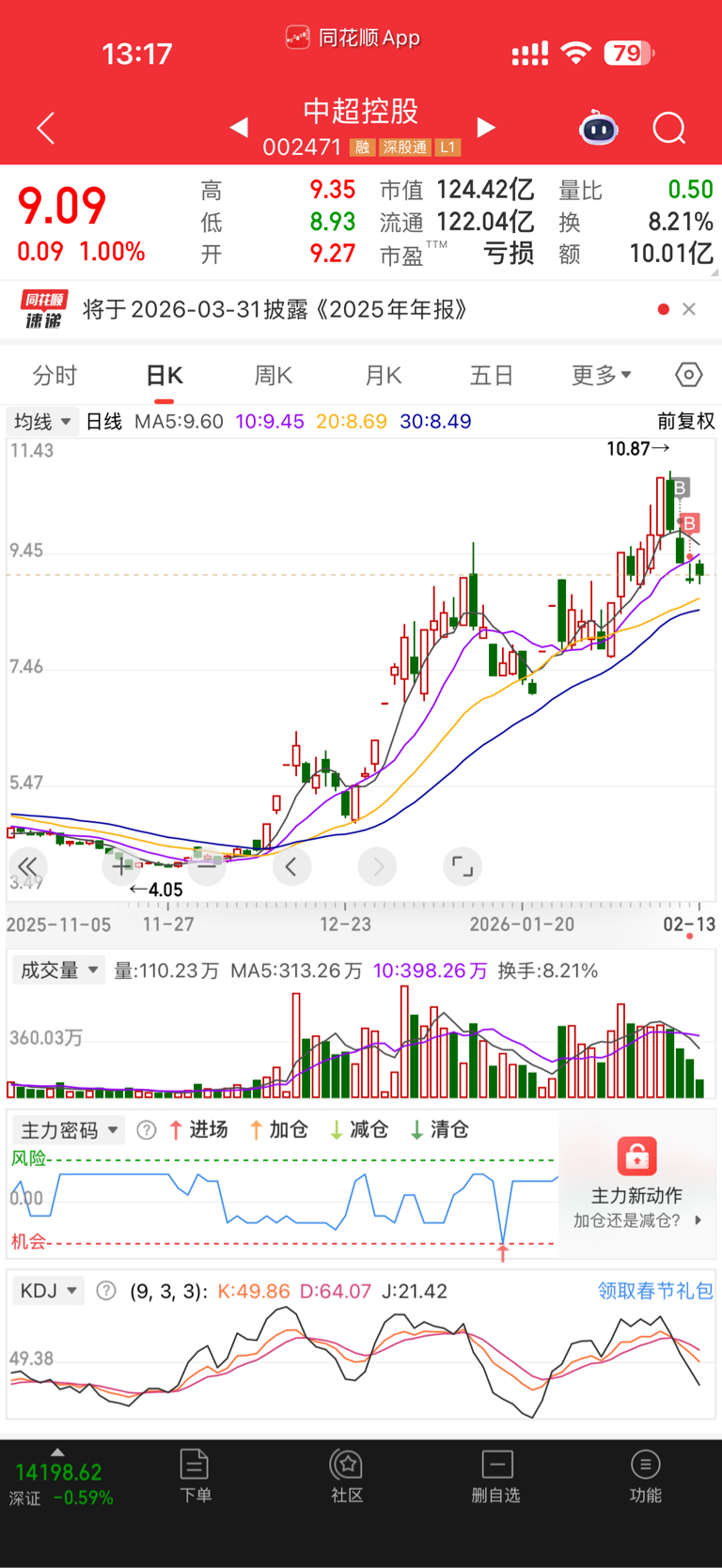Zoom out chart with minus button
722x1568 pixels.
click(207, 866)
